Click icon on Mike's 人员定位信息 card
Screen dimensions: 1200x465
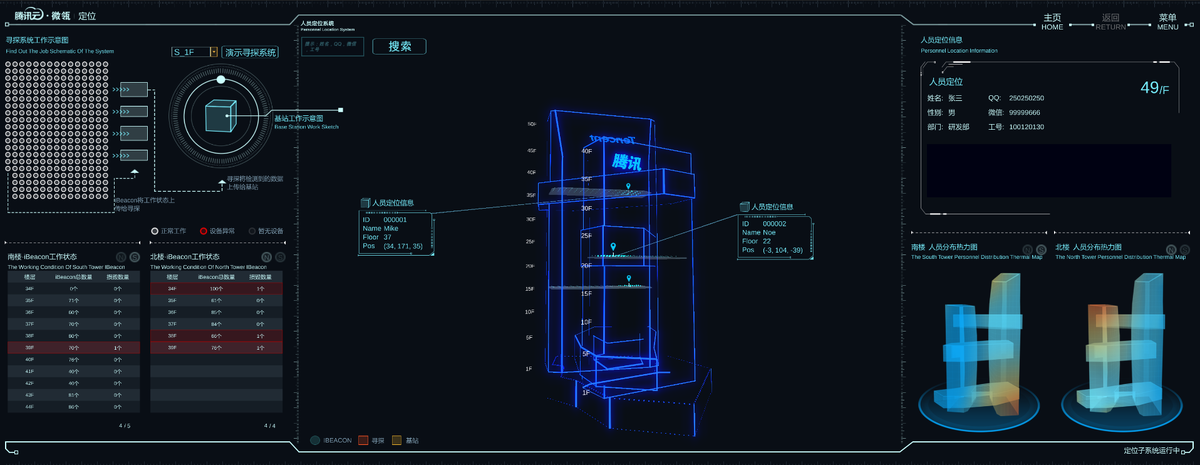pyautogui.click(x=365, y=203)
